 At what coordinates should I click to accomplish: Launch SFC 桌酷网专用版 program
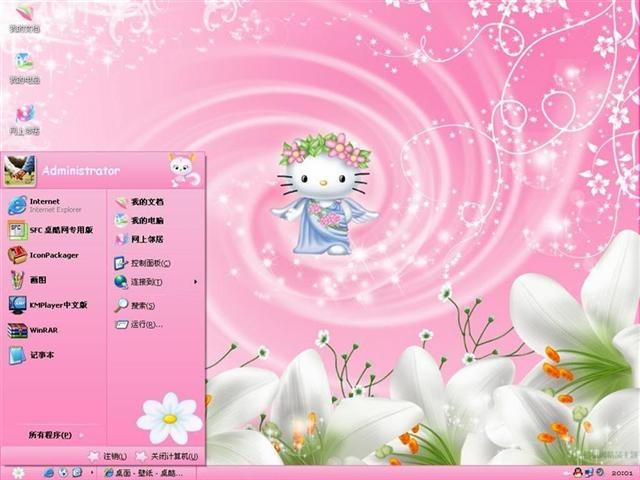[x=51, y=230]
